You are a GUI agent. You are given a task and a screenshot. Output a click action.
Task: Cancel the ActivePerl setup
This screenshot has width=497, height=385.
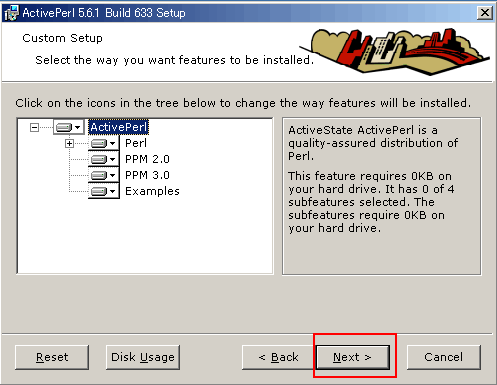[444, 357]
